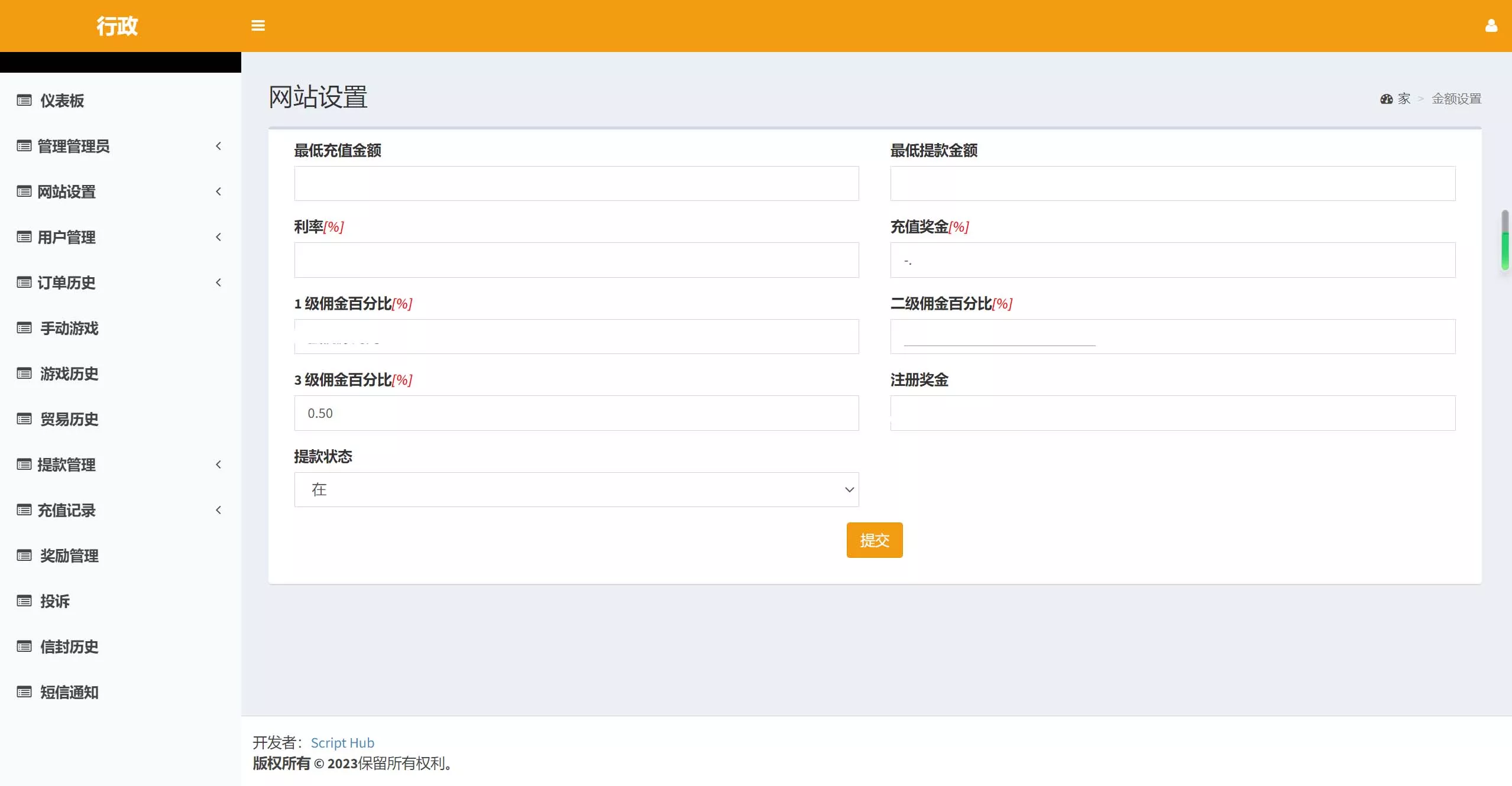Image resolution: width=1512 pixels, height=786 pixels.
Task: Click inside the 最低充值金额 input field
Action: tap(575, 183)
